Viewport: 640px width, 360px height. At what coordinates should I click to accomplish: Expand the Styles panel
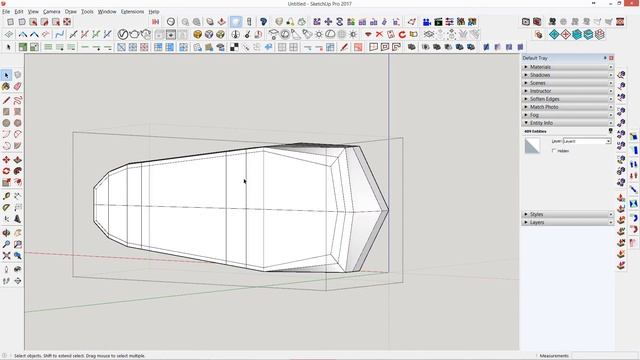point(568,214)
